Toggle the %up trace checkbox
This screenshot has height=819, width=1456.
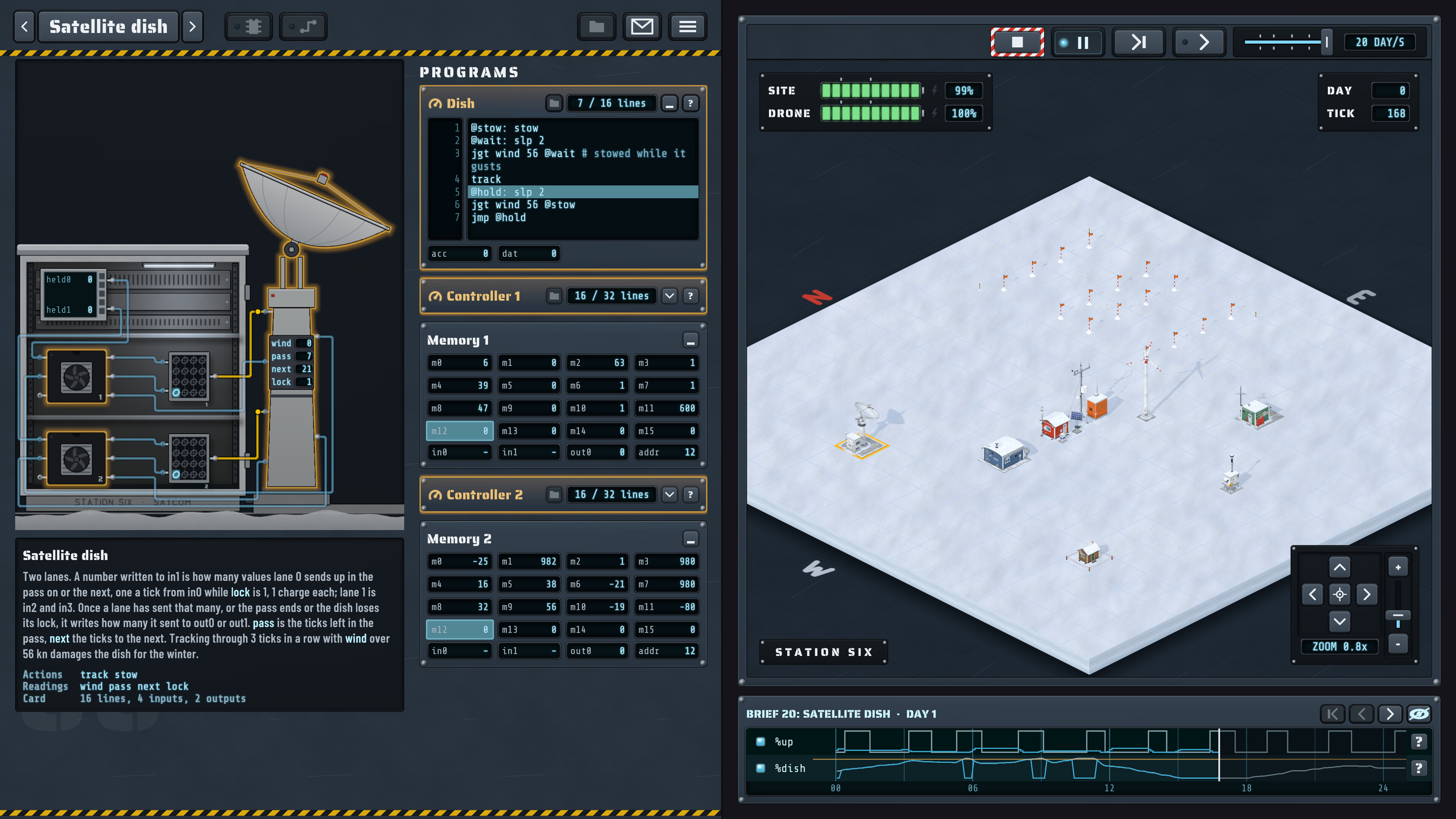[760, 742]
